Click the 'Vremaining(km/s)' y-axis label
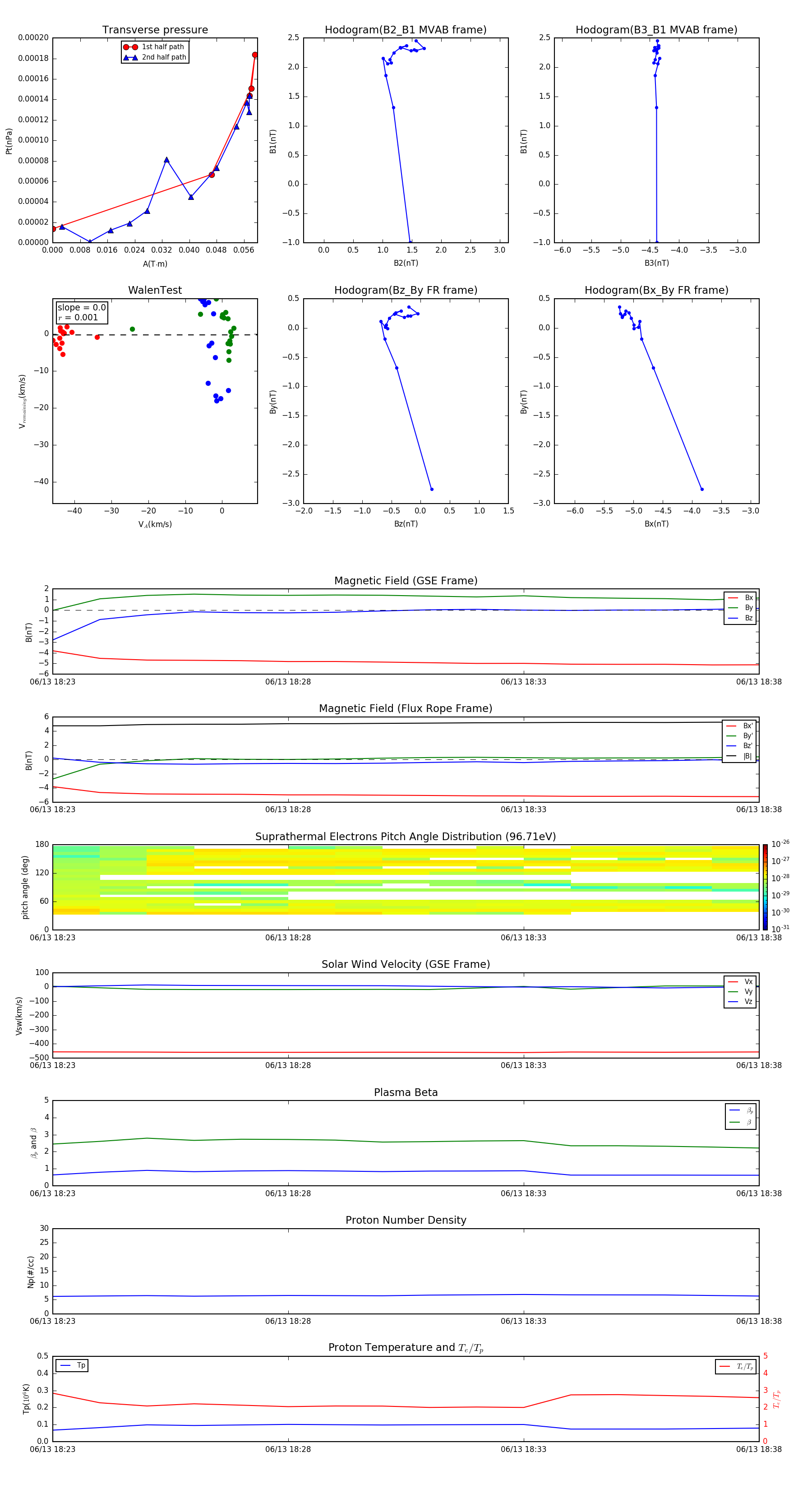This screenshot has width=812, height=1489. tap(23, 401)
